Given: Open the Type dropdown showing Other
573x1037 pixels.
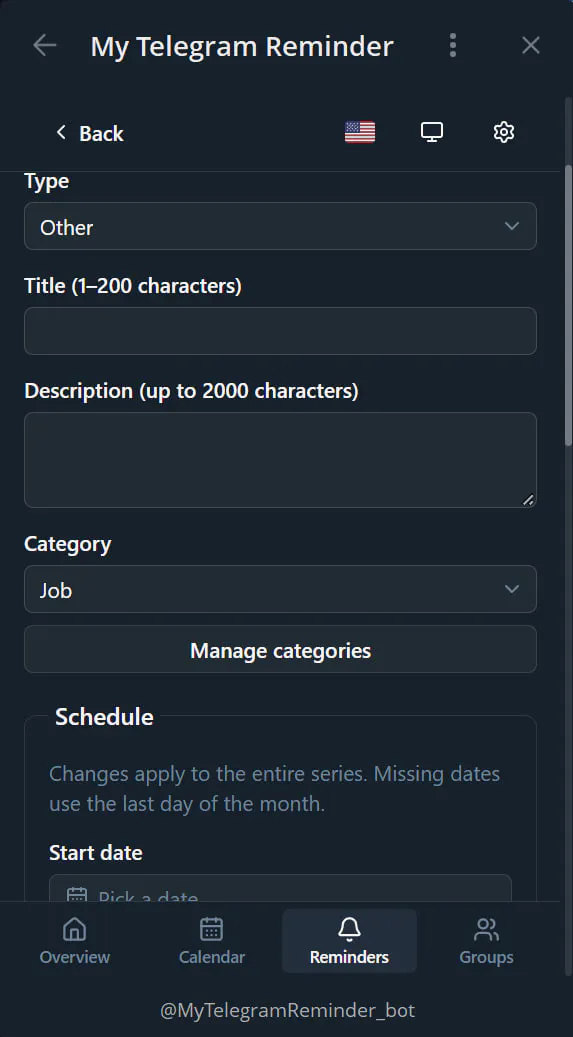Looking at the screenshot, I should point(281,226).
